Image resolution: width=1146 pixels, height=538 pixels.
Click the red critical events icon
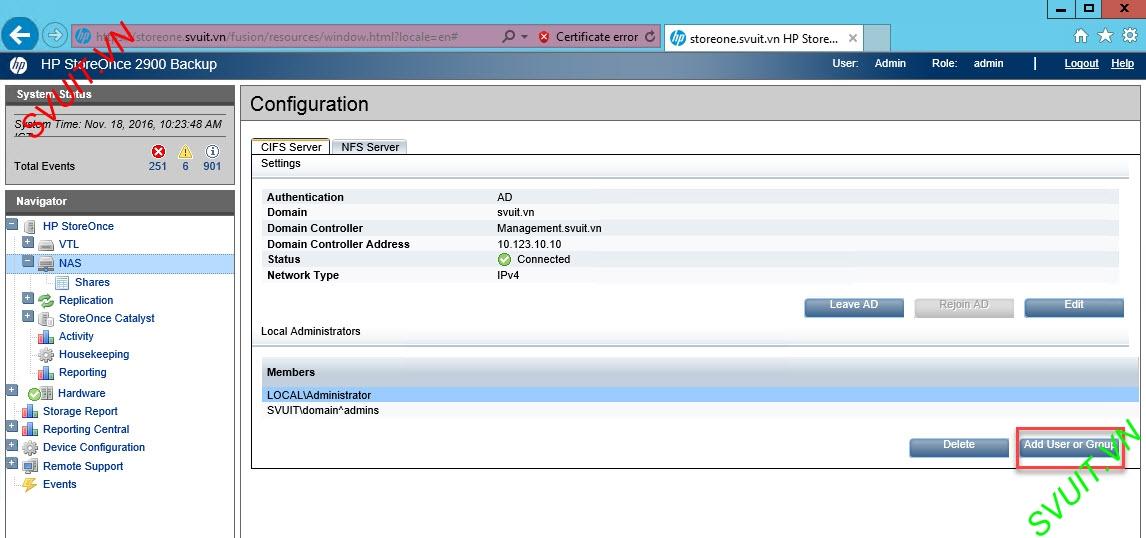point(158,151)
